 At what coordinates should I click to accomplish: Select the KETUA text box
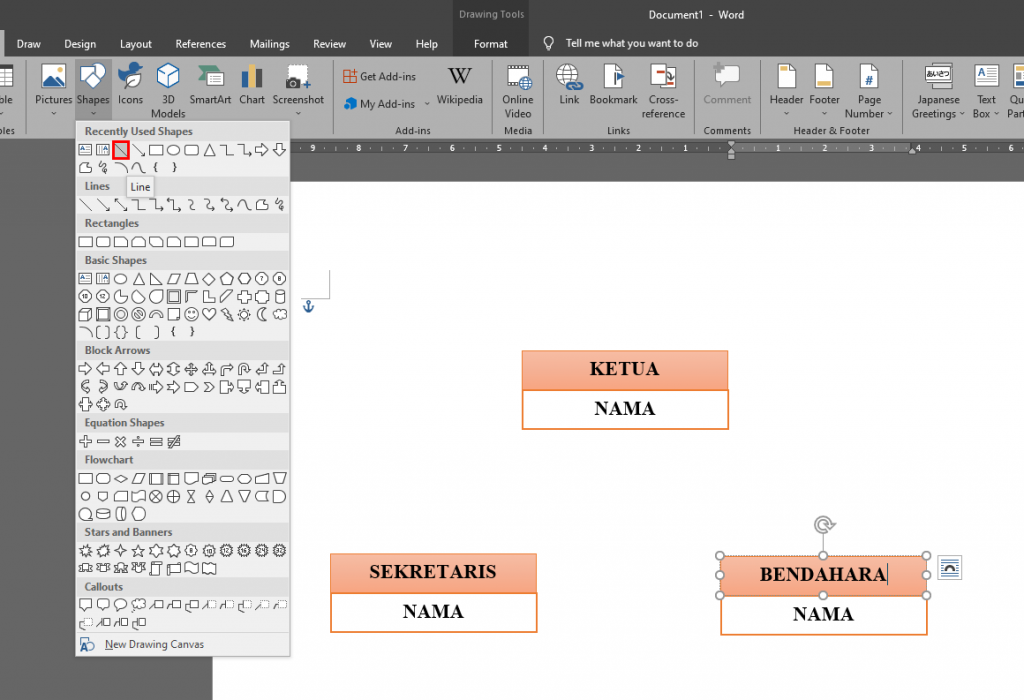click(x=624, y=370)
